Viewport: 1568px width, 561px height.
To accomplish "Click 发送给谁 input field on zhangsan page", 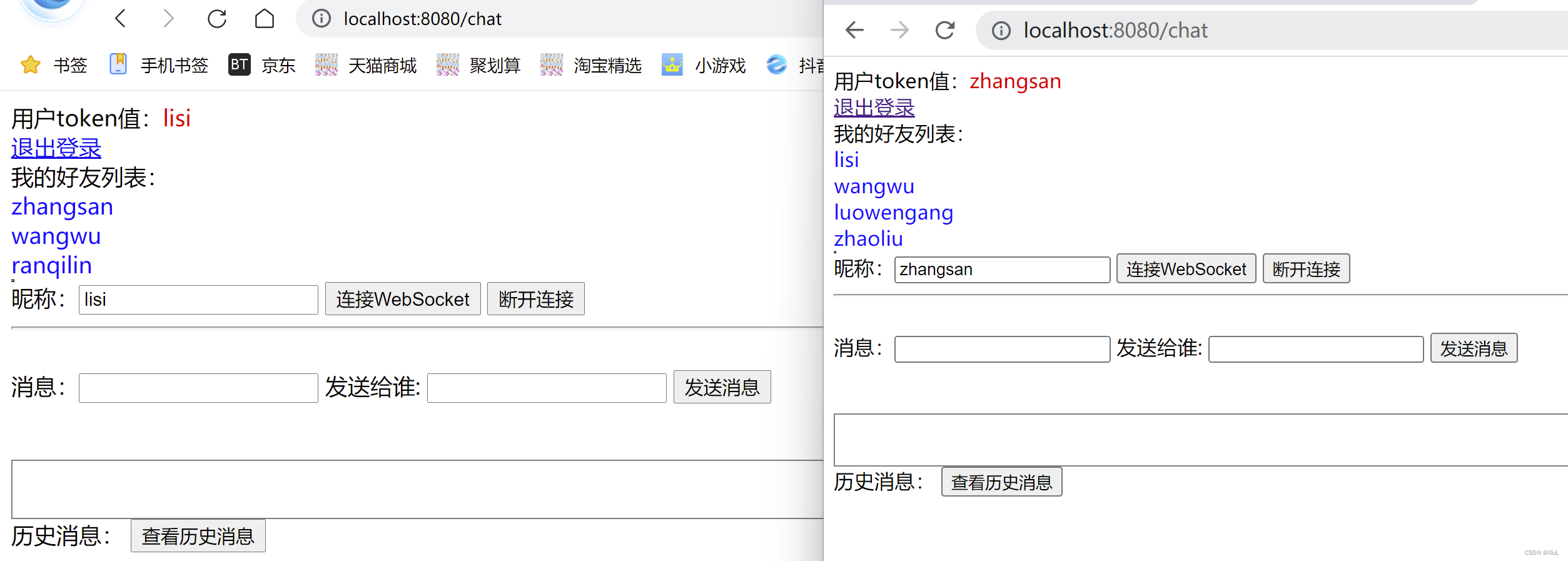I will point(1317,349).
